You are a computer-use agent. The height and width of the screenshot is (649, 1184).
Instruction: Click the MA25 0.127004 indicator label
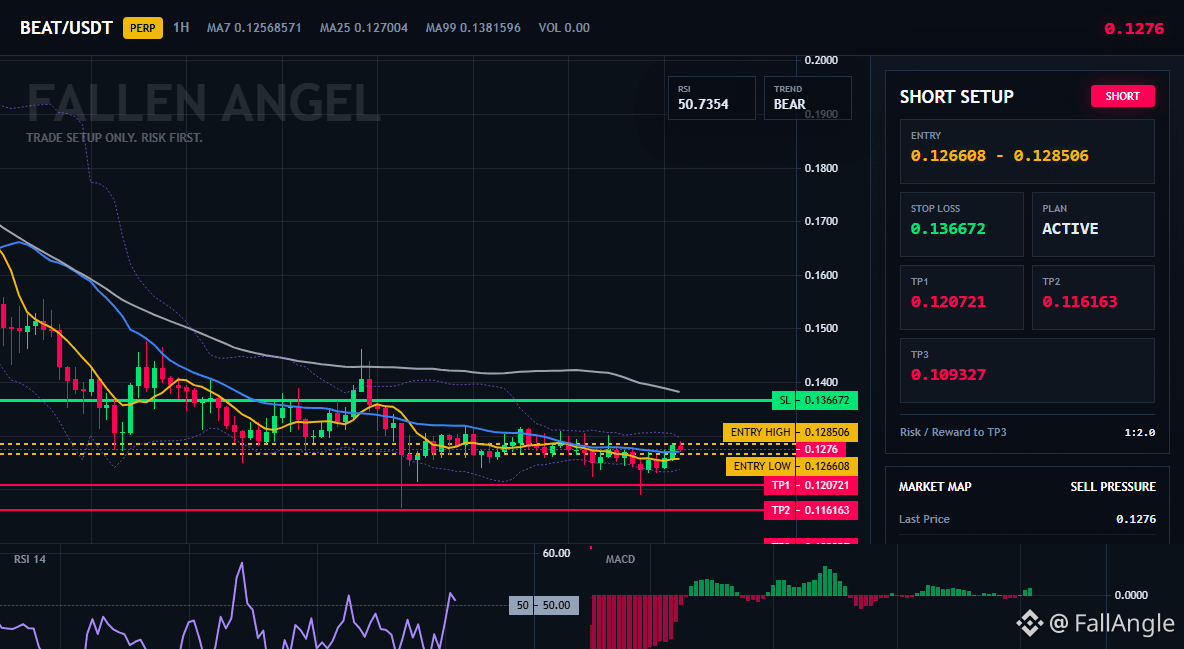click(x=364, y=28)
